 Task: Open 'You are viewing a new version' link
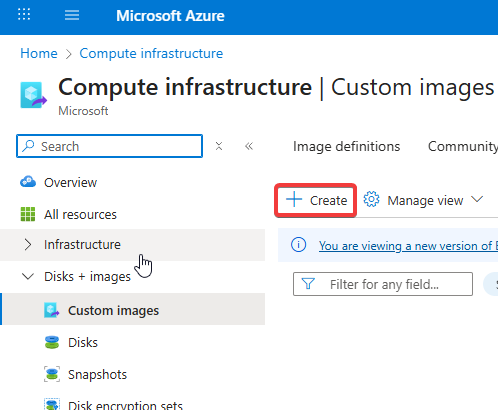408,246
